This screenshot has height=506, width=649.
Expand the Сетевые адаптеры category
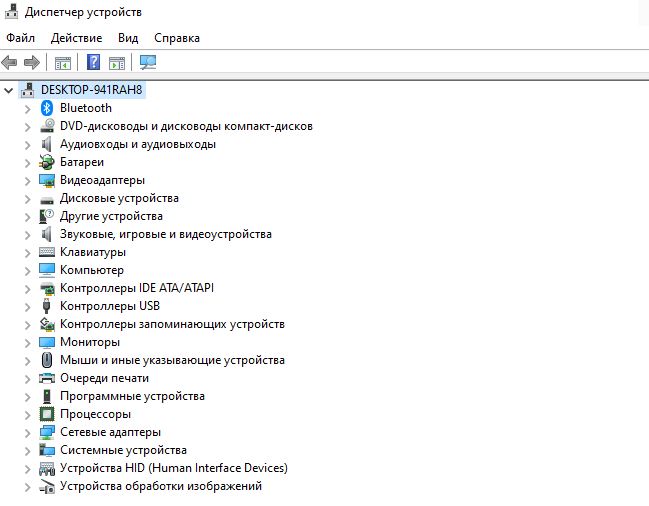pyautogui.click(x=27, y=433)
